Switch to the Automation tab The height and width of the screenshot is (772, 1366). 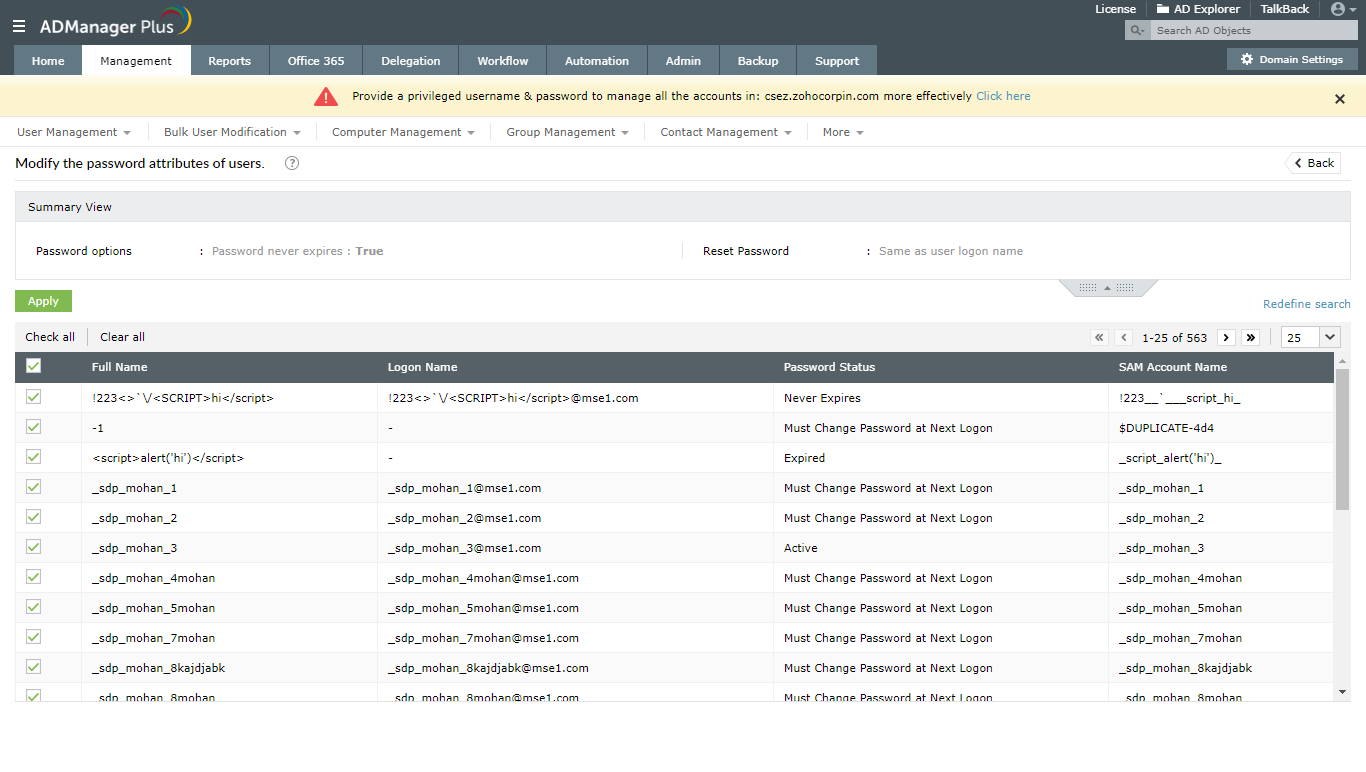[x=597, y=61]
